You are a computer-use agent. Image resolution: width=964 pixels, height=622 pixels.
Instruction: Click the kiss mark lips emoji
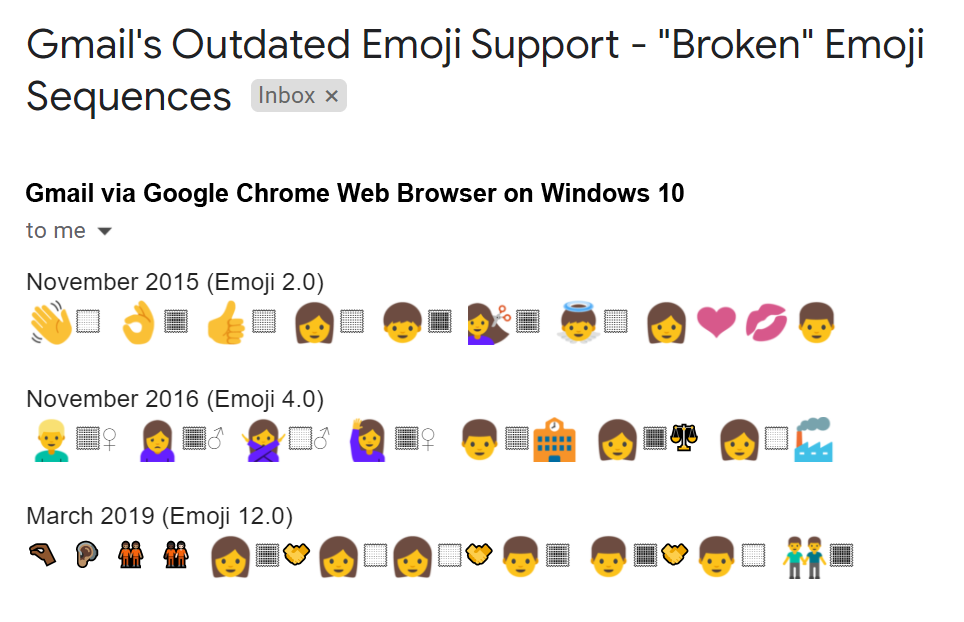pos(766,322)
